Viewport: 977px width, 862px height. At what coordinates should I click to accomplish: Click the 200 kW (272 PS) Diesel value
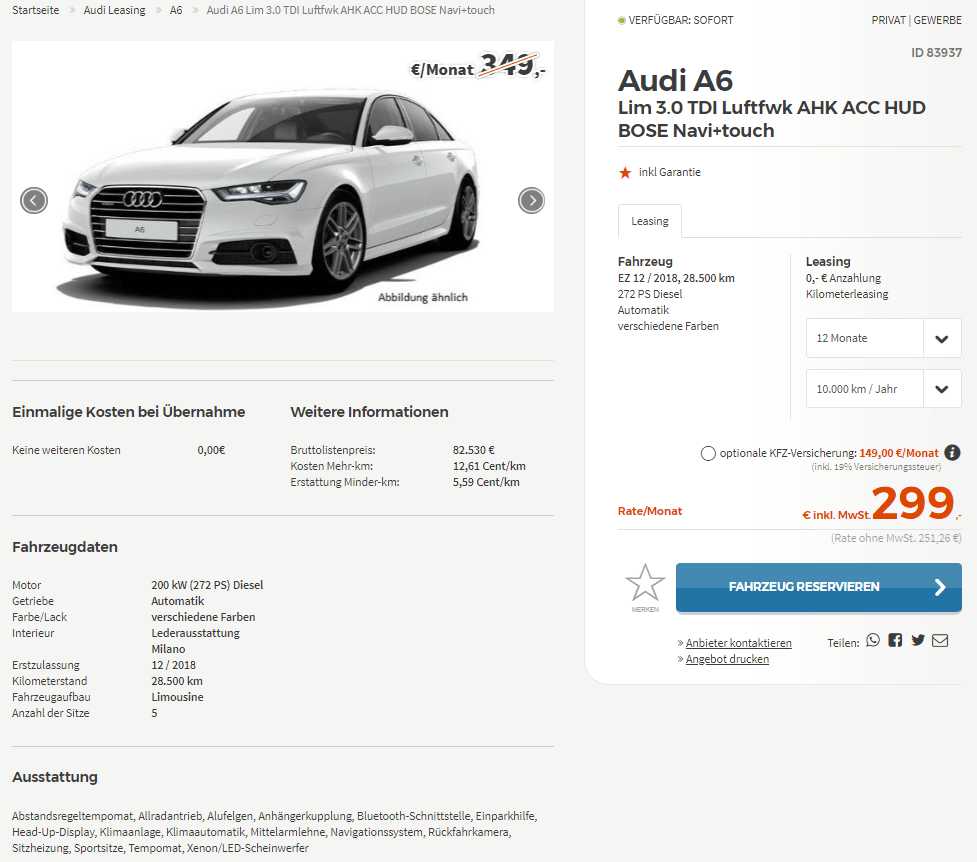207,585
